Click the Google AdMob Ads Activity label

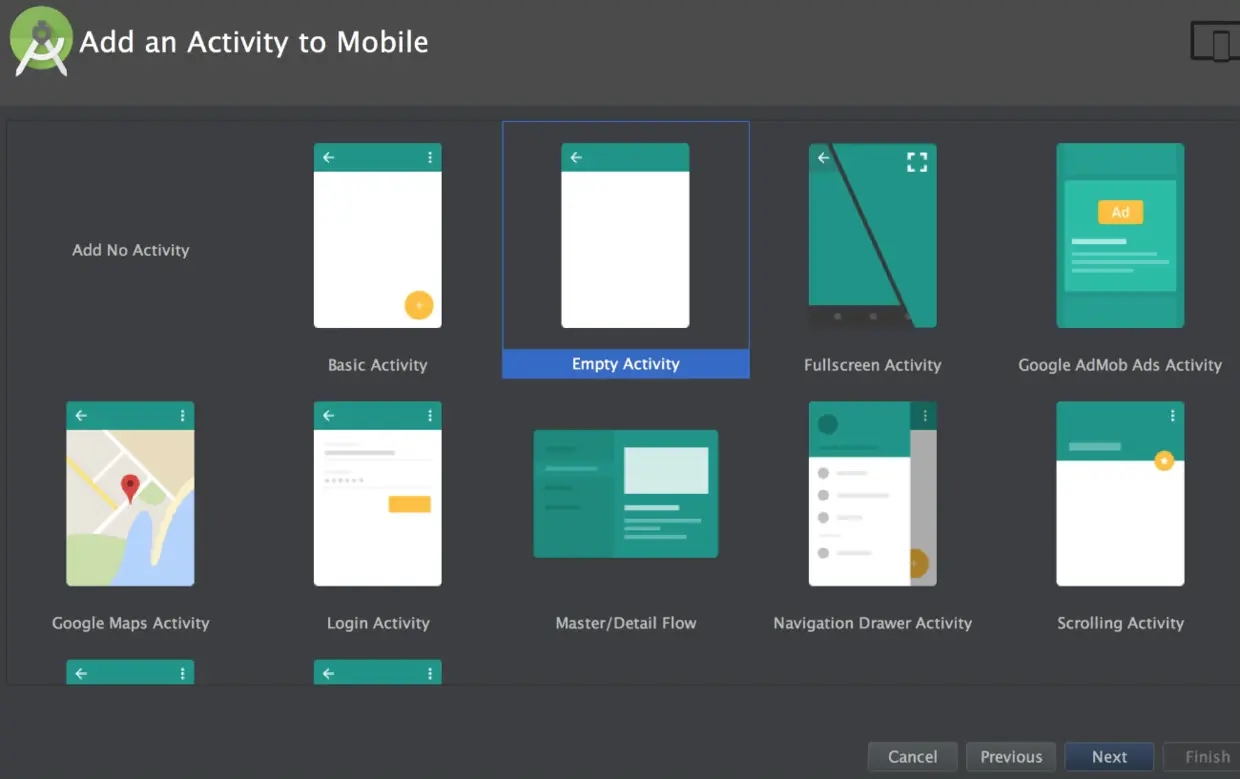tap(1120, 365)
